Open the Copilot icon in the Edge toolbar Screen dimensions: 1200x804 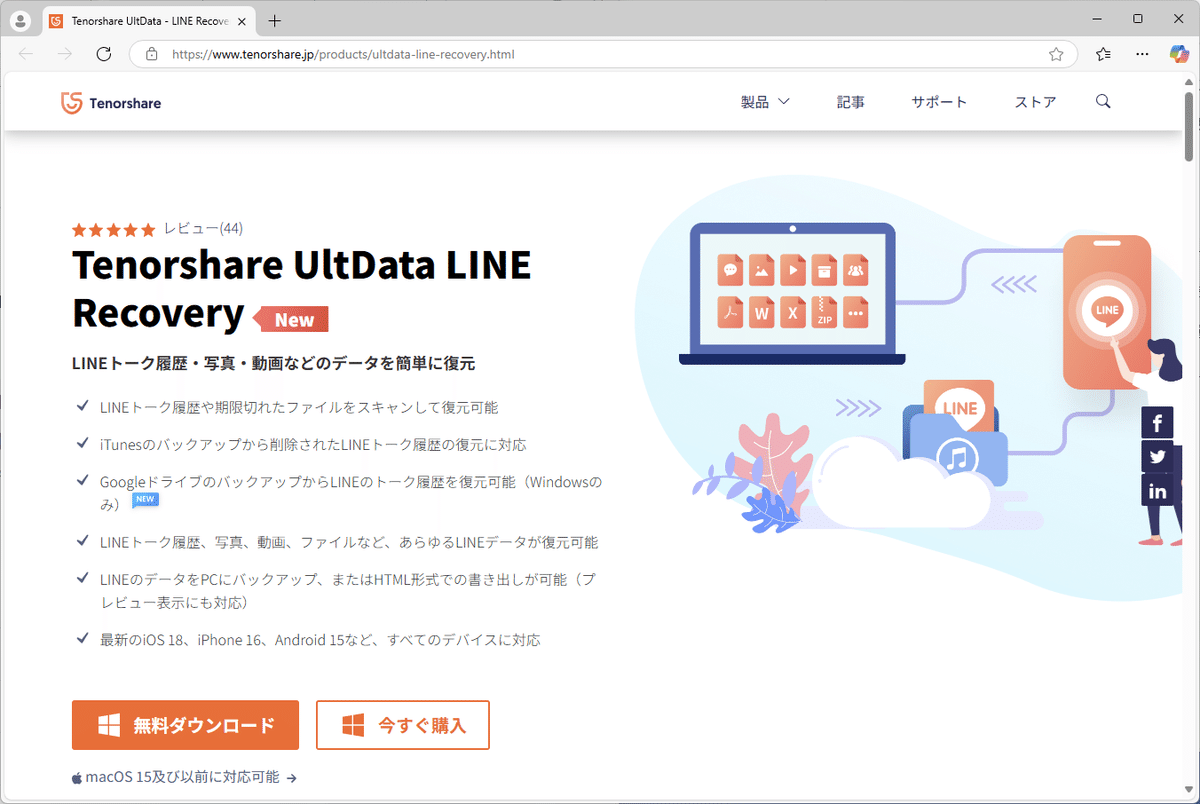tap(1179, 54)
